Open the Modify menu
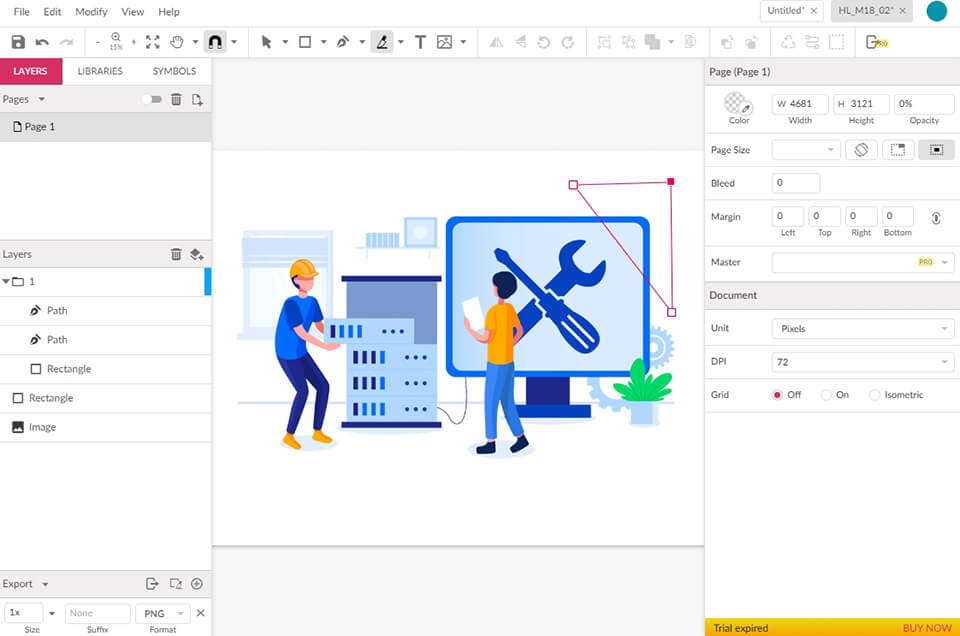Image resolution: width=960 pixels, height=636 pixels. pos(91,12)
